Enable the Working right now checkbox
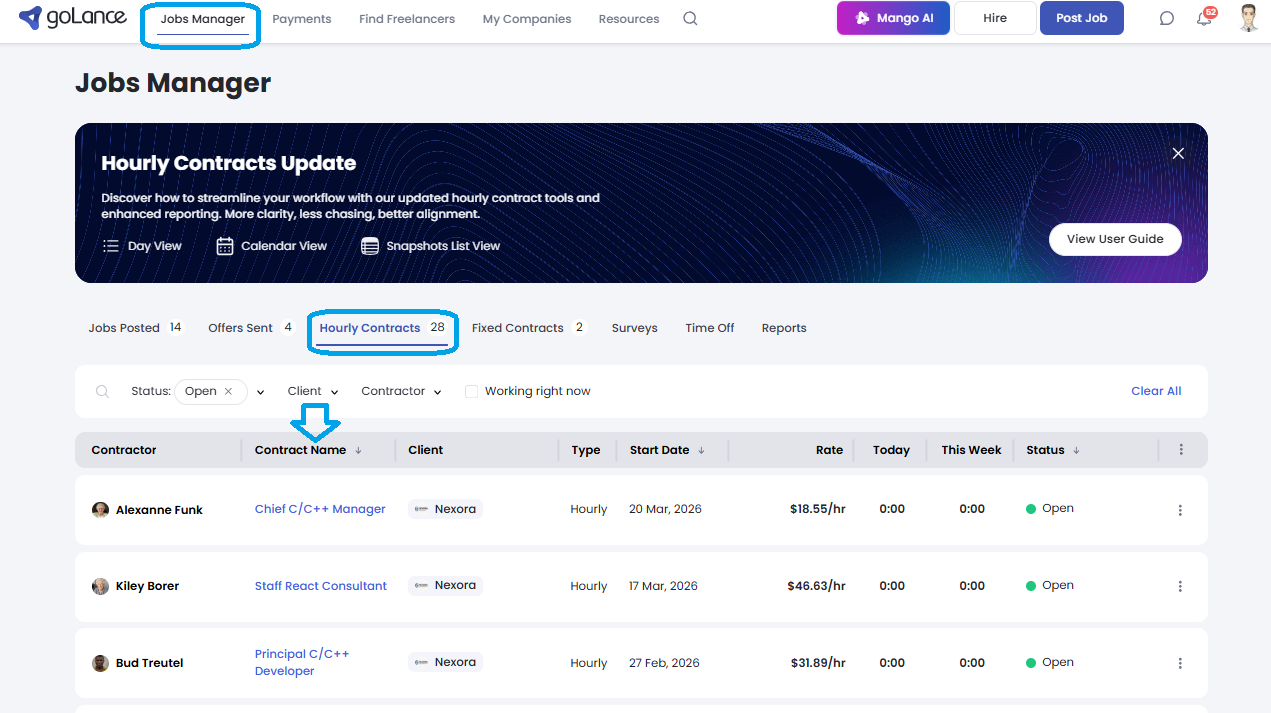1271x713 pixels. (x=471, y=392)
